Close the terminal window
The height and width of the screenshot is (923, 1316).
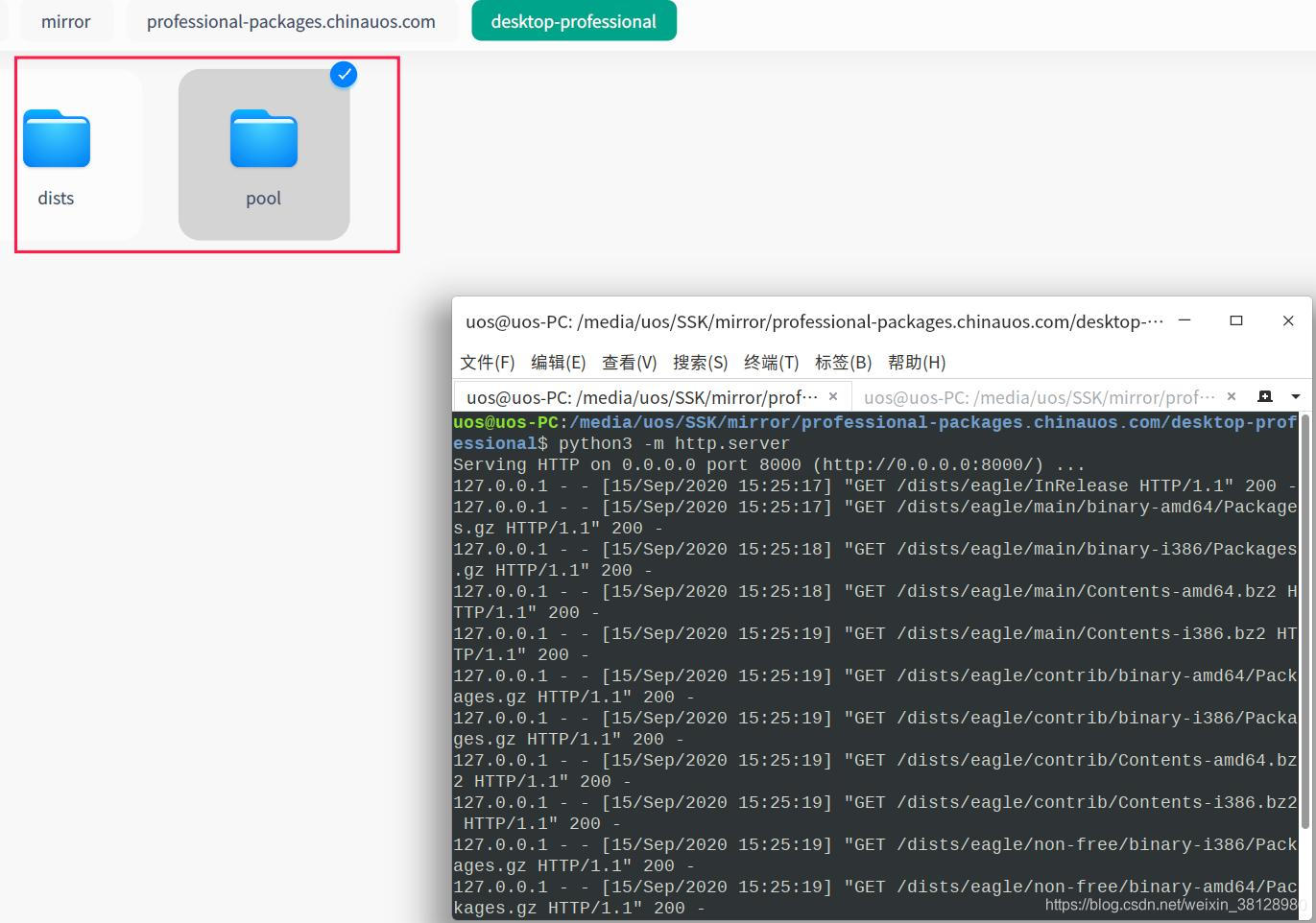click(1288, 320)
